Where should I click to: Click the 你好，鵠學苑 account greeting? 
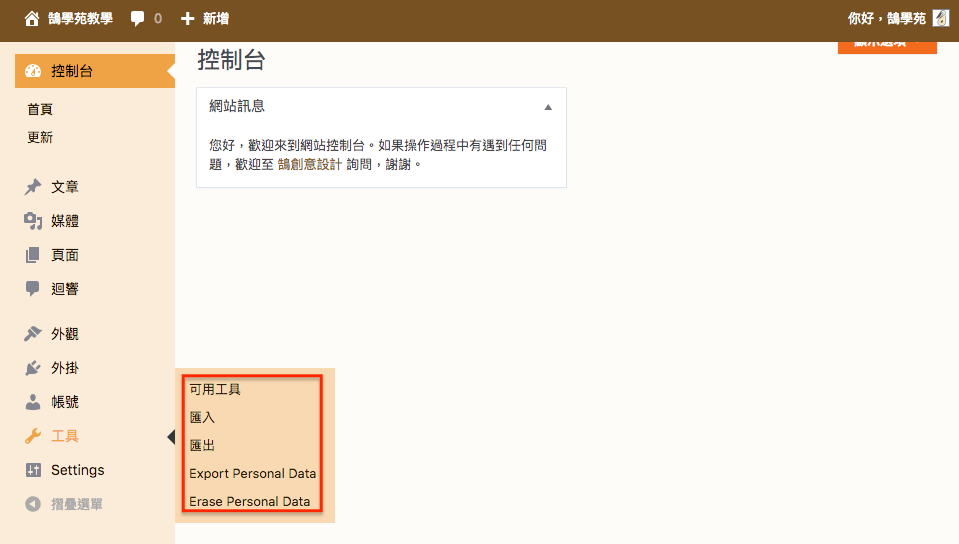[887, 19]
